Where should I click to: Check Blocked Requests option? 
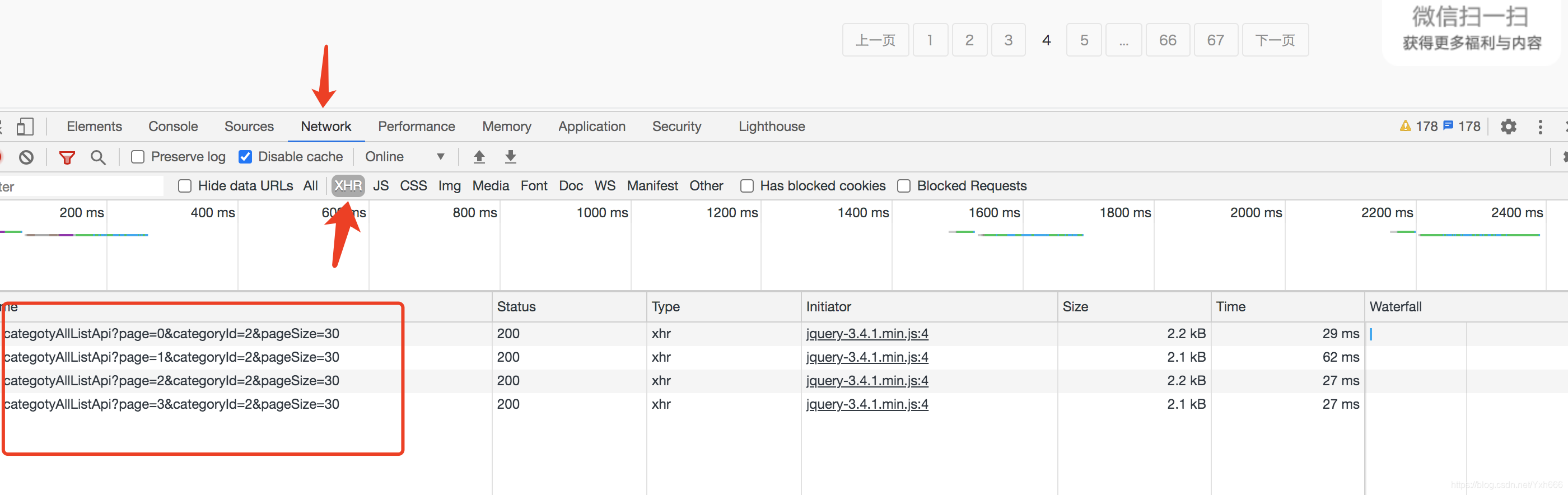coord(904,186)
